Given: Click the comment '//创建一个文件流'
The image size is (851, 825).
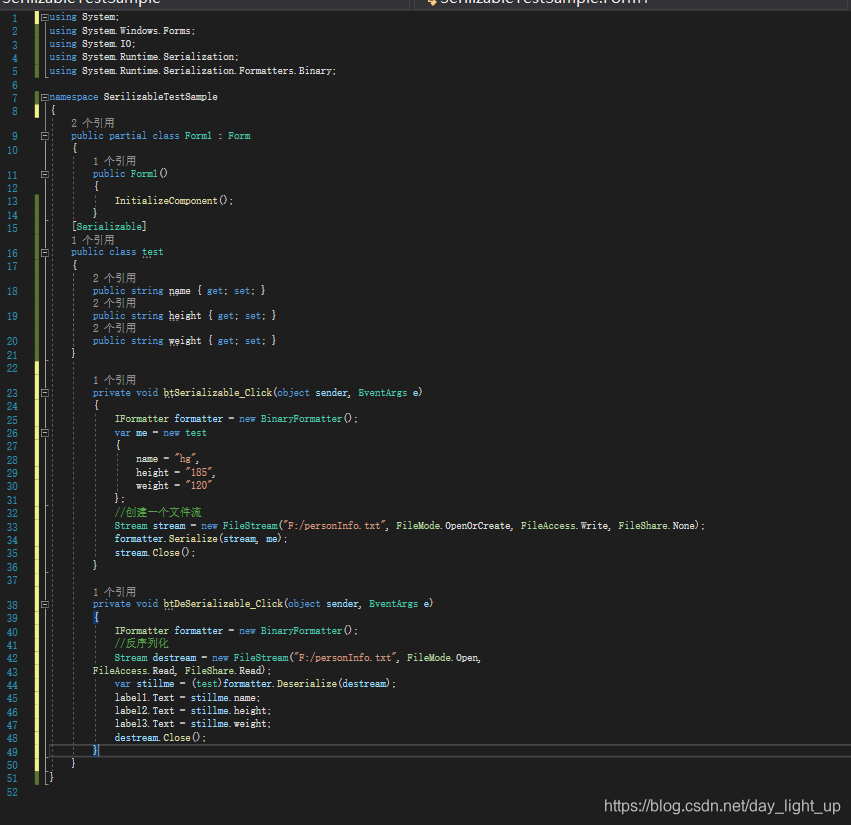Looking at the screenshot, I should [x=157, y=512].
